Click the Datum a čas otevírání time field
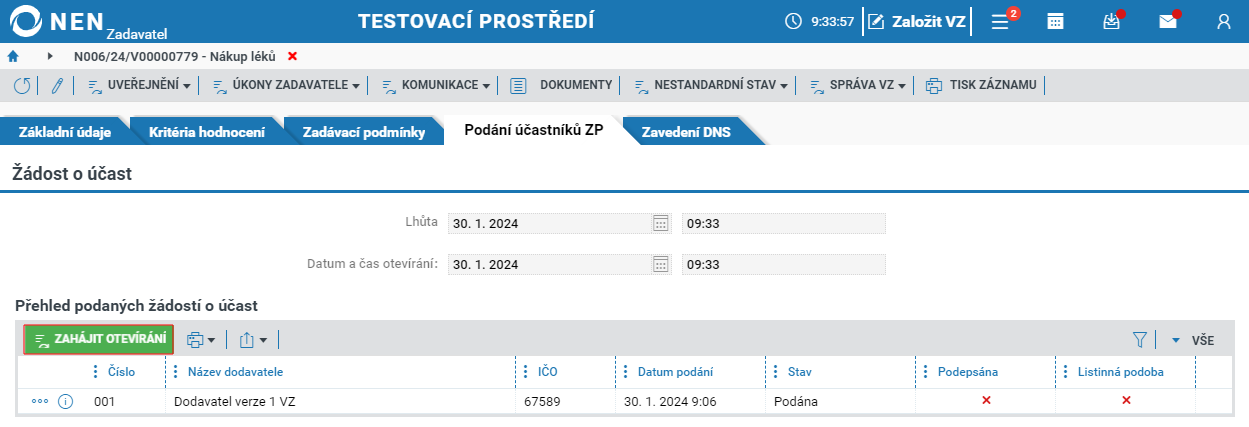The image size is (1249, 427). (x=783, y=265)
